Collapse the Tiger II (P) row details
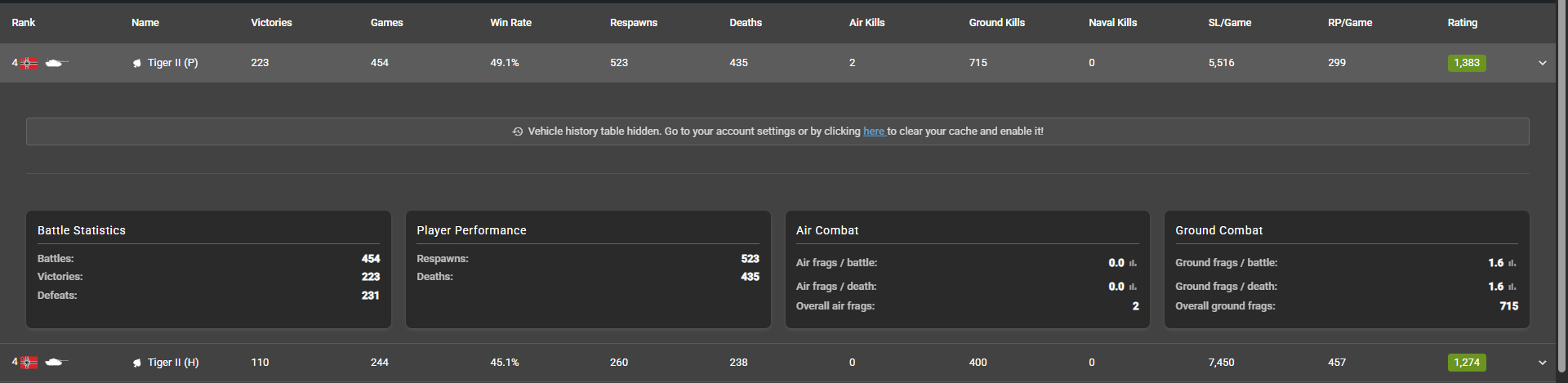 1543,63
